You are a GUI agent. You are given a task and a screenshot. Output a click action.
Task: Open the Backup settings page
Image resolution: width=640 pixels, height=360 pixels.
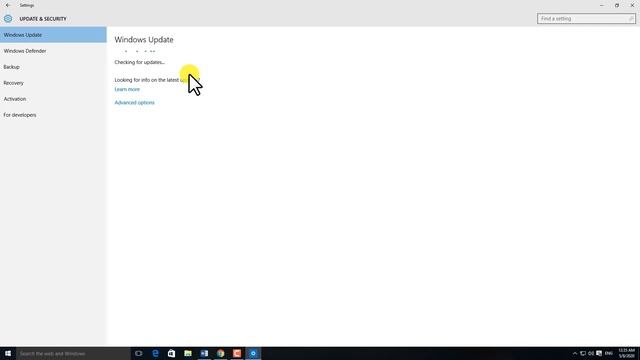click(x=53, y=67)
